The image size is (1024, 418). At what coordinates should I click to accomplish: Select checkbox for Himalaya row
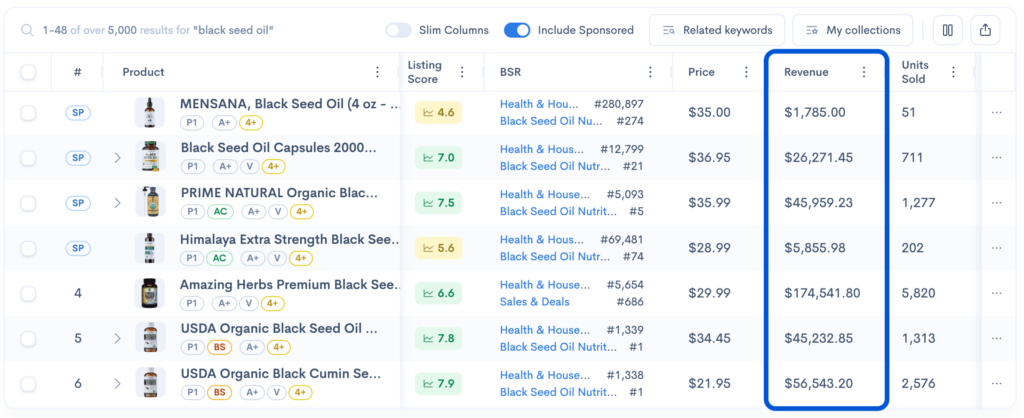[28, 248]
